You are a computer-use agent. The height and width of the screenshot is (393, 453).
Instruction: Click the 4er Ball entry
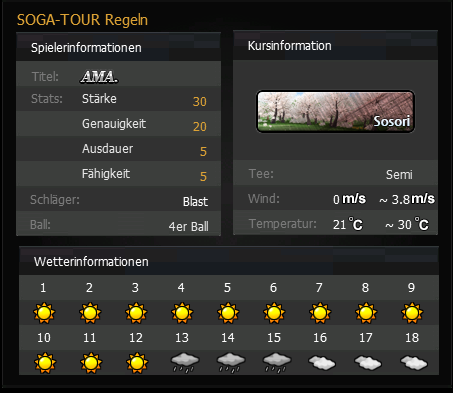189,227
